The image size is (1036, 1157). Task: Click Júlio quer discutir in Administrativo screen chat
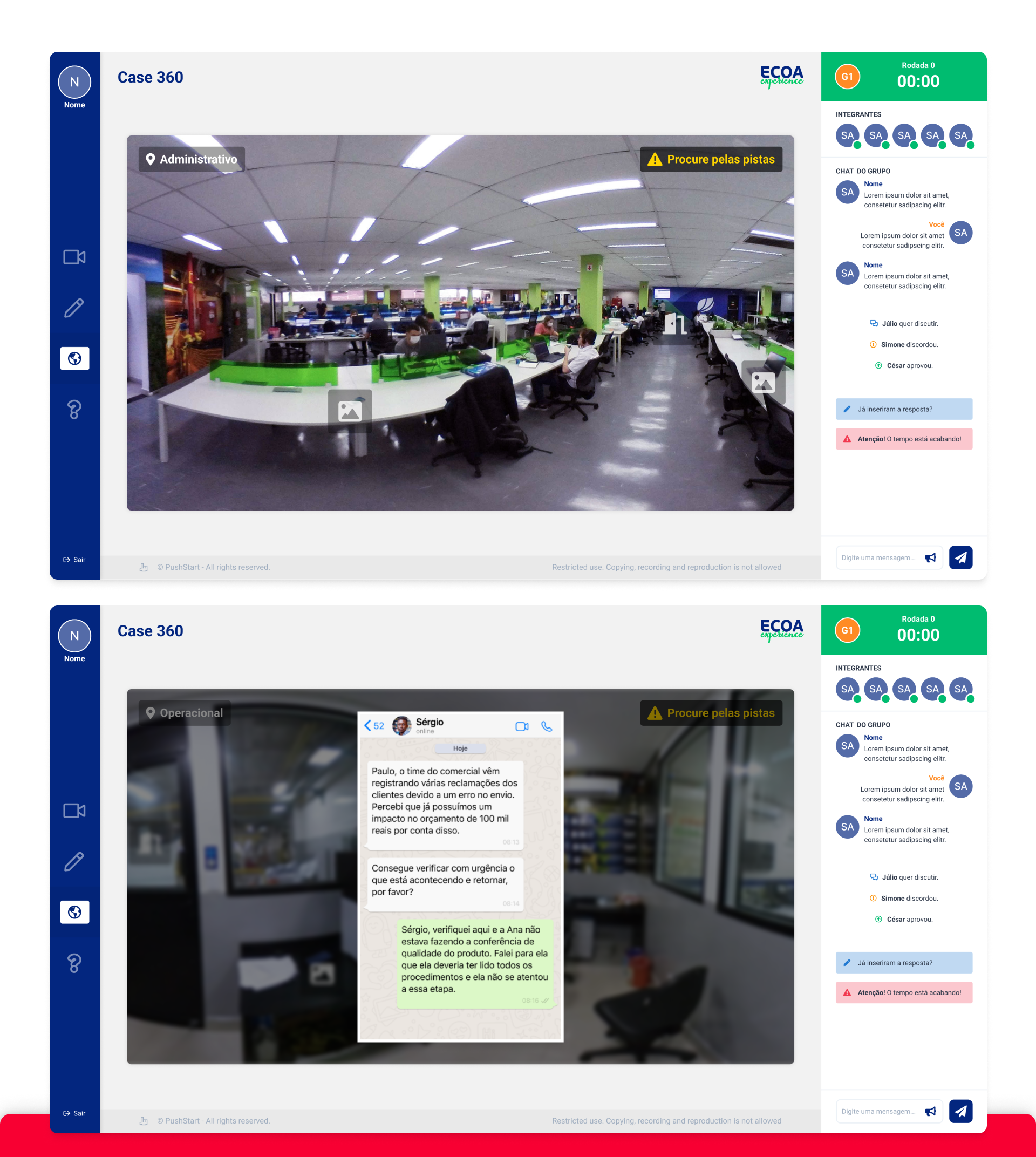pos(904,324)
